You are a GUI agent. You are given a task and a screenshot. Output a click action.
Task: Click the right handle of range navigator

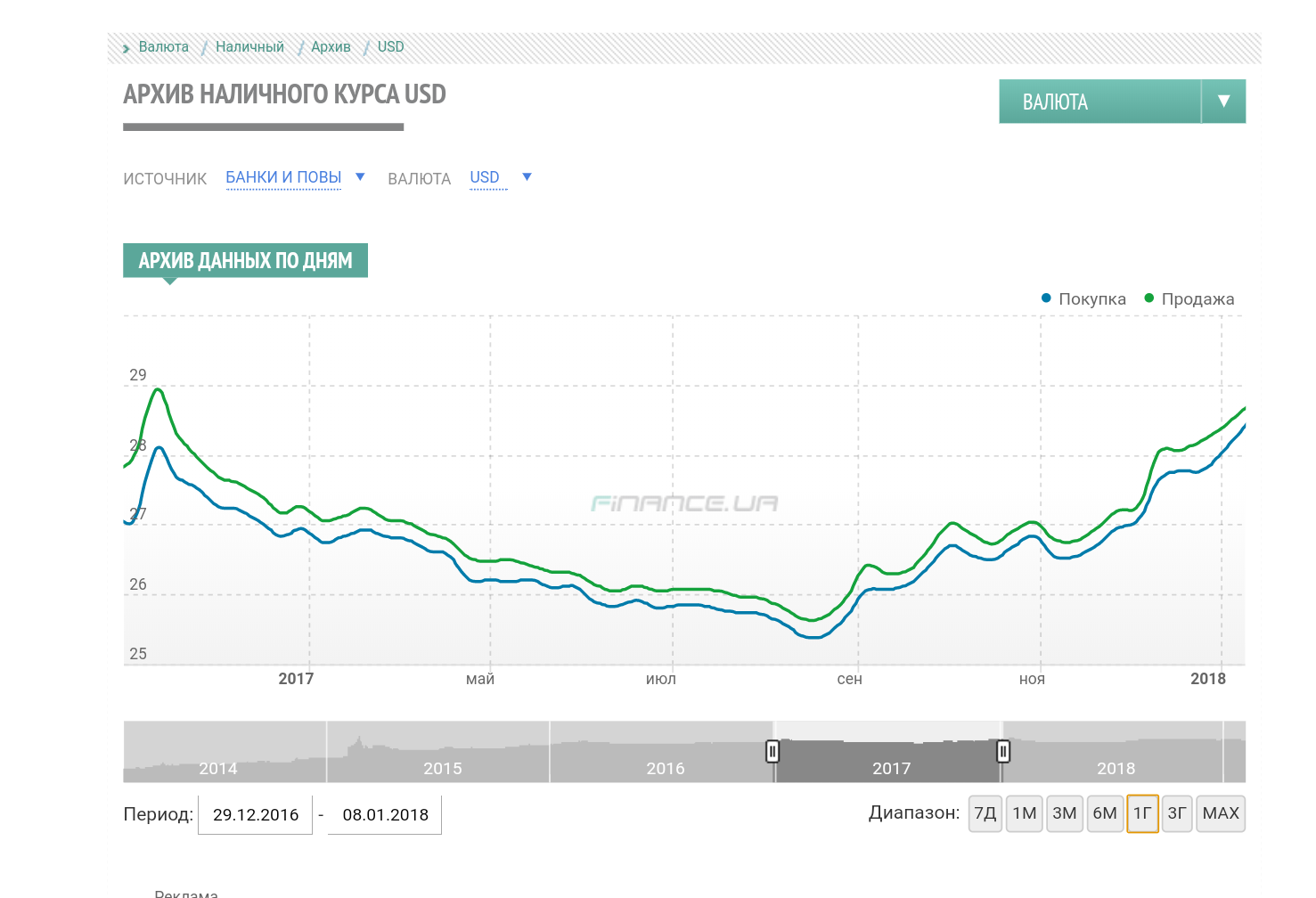point(1003,752)
